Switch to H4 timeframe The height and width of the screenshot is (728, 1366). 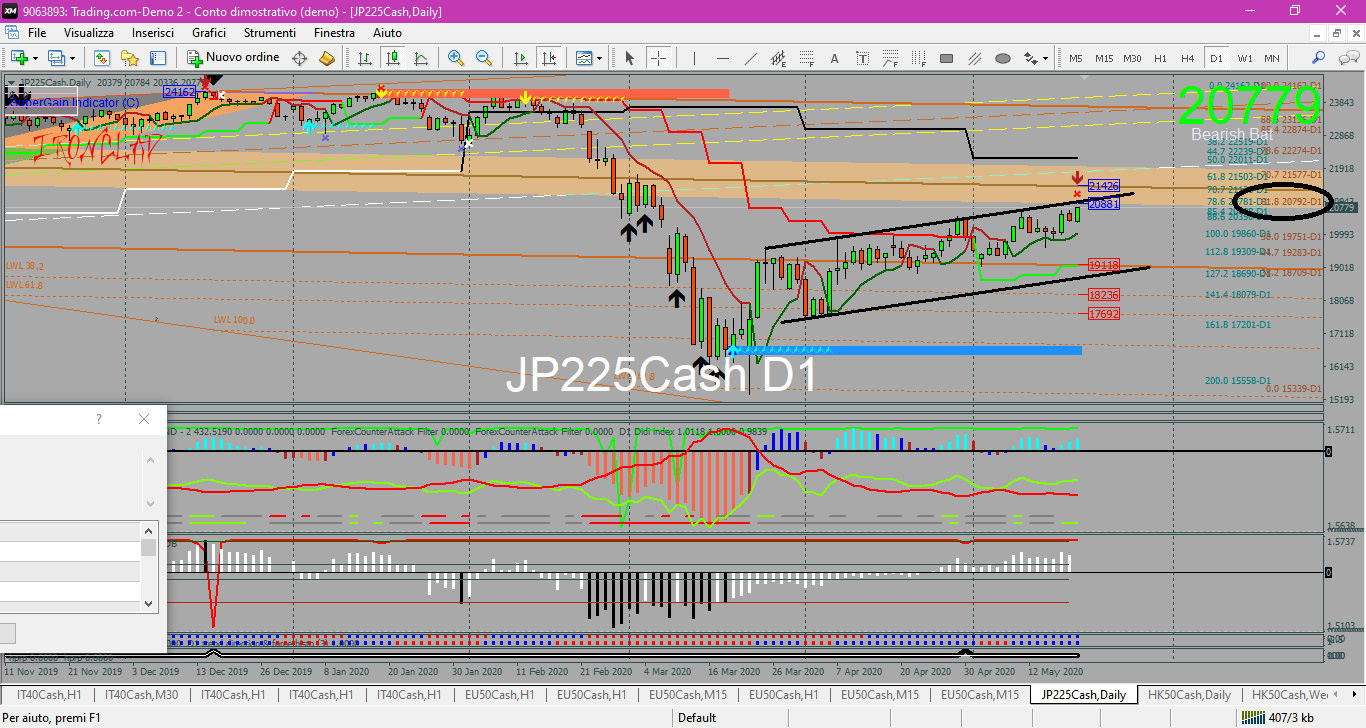[1188, 58]
